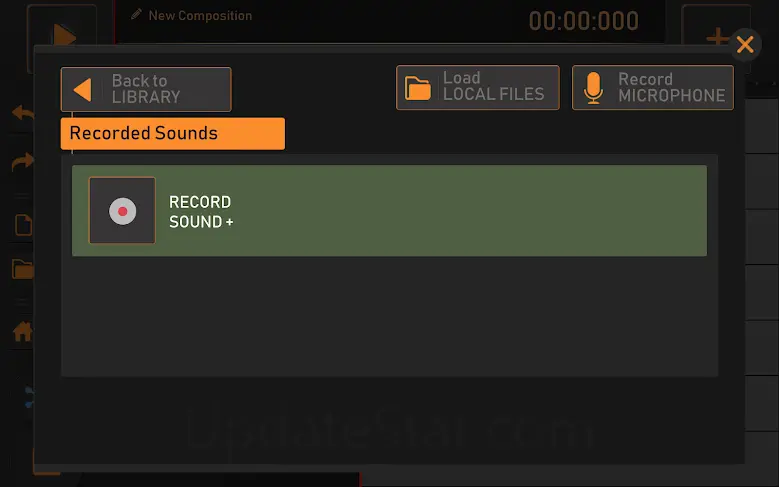Image resolution: width=779 pixels, height=487 pixels.
Task: Click the plus button behind the dialog
Action: 716,36
